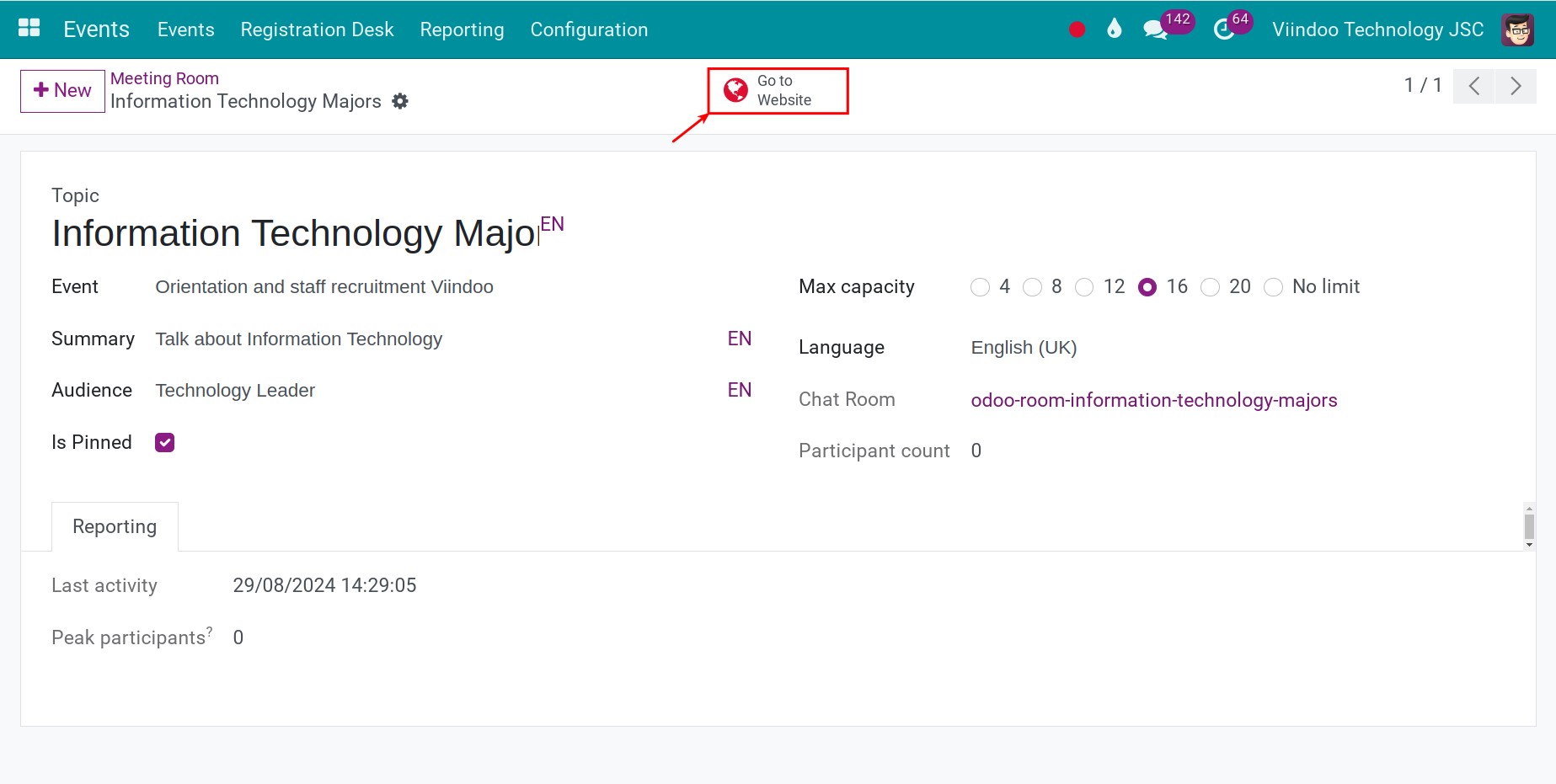Open EN translation for Topic field
This screenshot has height=784, width=1556.
click(x=552, y=224)
